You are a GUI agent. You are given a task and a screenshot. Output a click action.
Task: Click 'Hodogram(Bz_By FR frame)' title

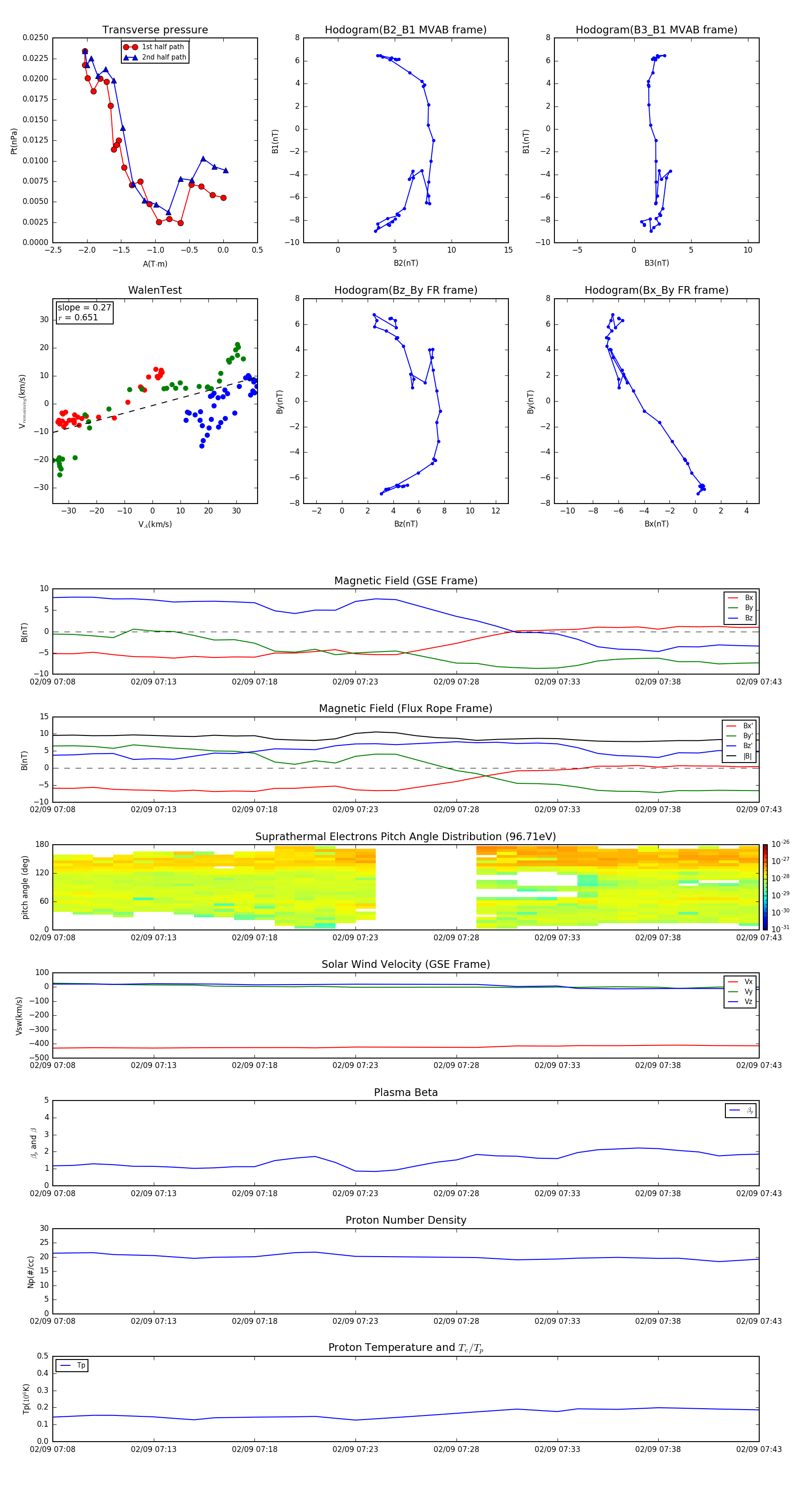406,290
